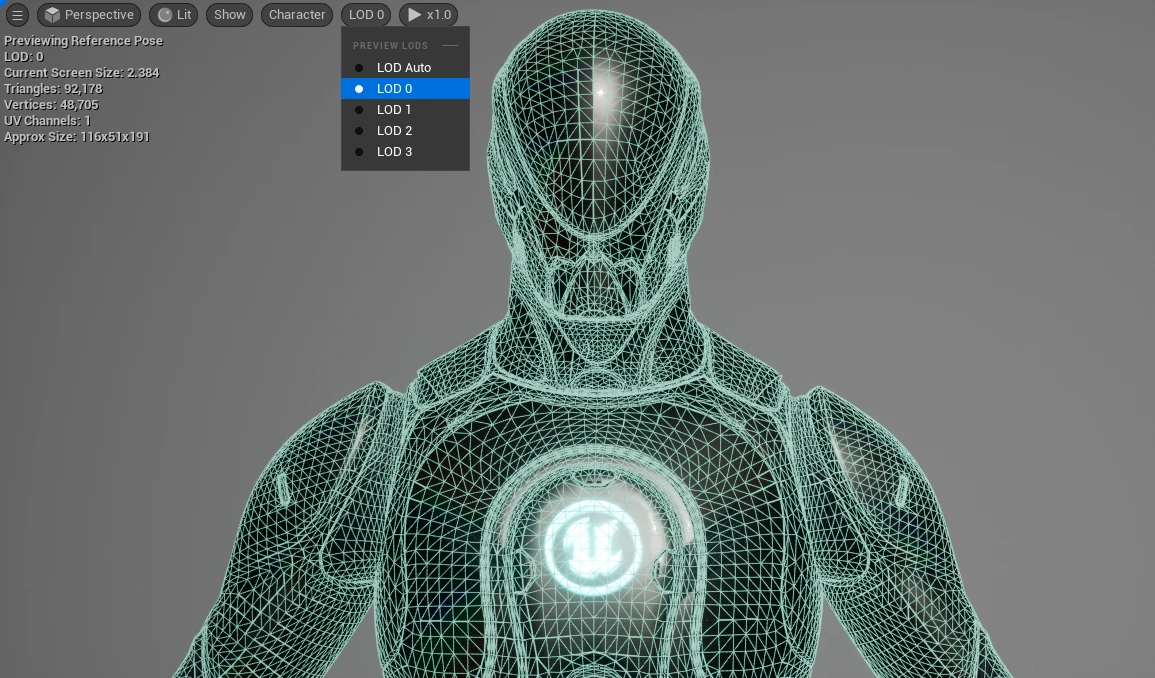Click the 'Triangles: 92,178' stat text

click(x=53, y=88)
